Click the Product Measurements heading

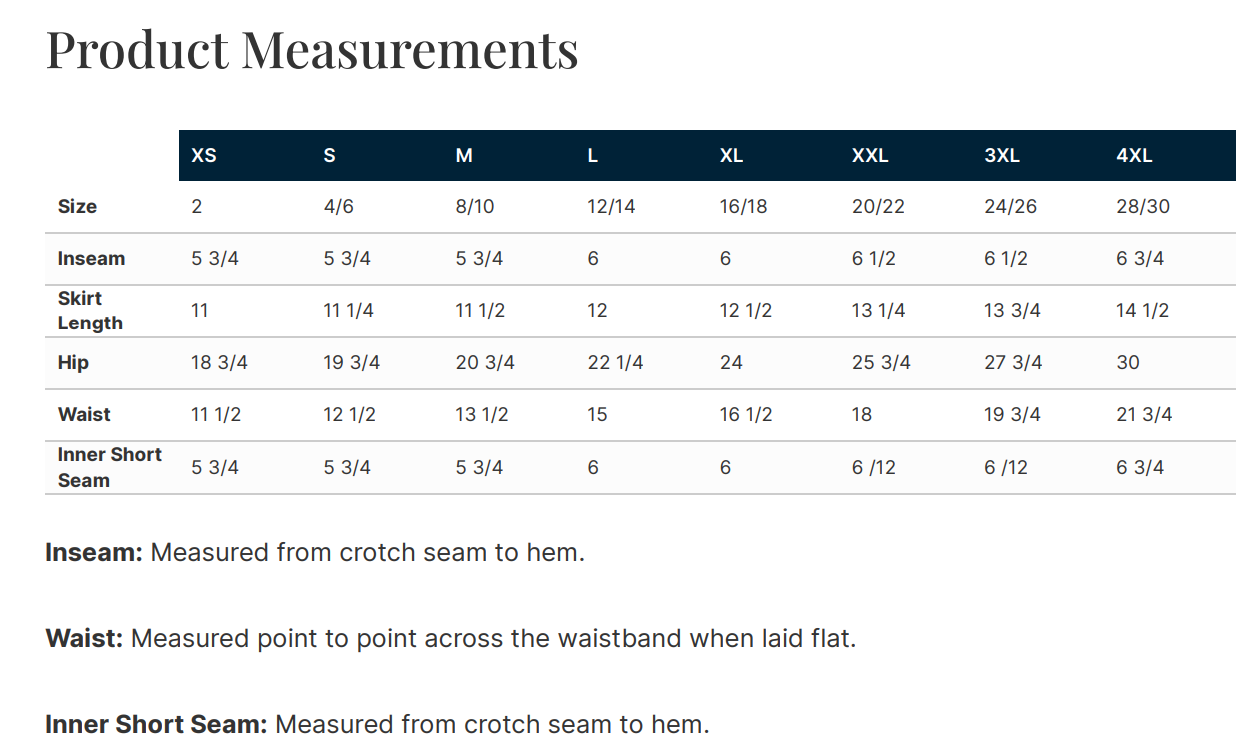[x=312, y=49]
